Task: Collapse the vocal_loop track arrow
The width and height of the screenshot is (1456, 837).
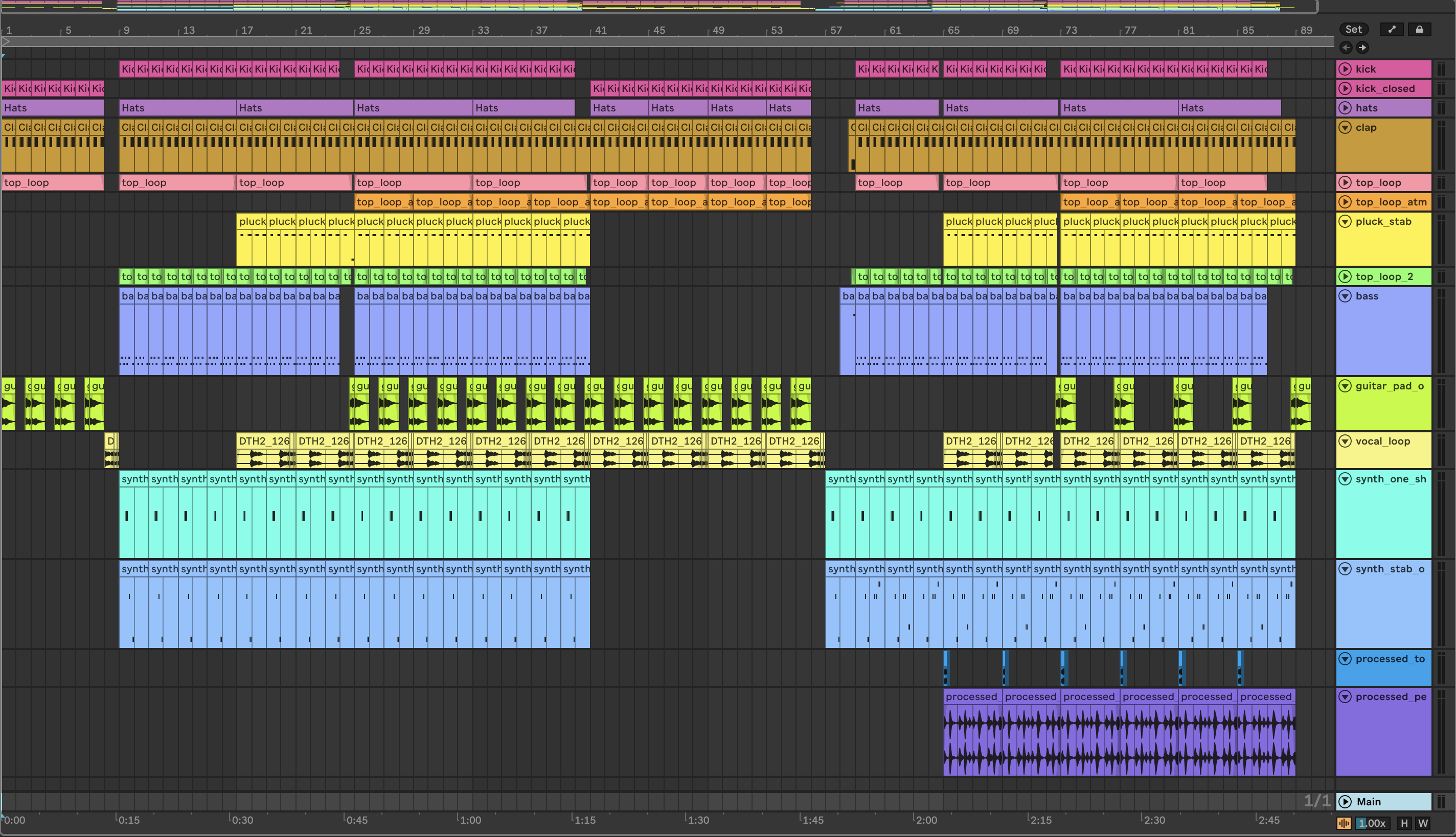Action: (1345, 441)
